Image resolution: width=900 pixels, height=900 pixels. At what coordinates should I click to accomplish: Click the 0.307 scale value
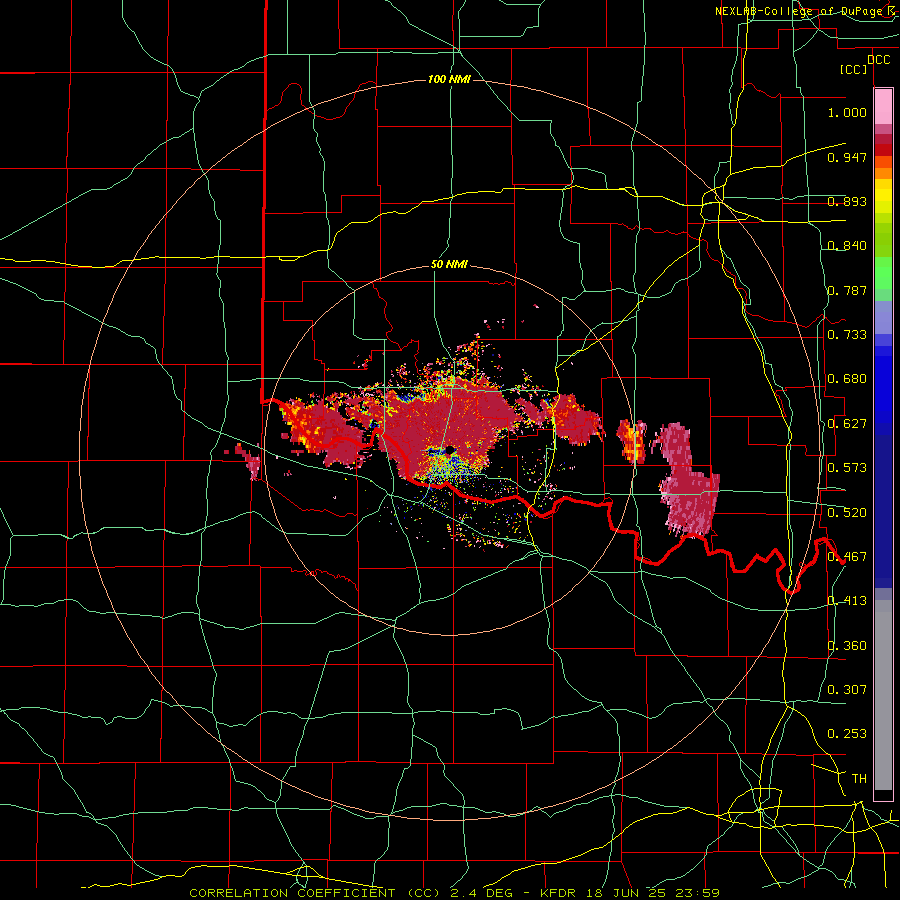pos(847,689)
